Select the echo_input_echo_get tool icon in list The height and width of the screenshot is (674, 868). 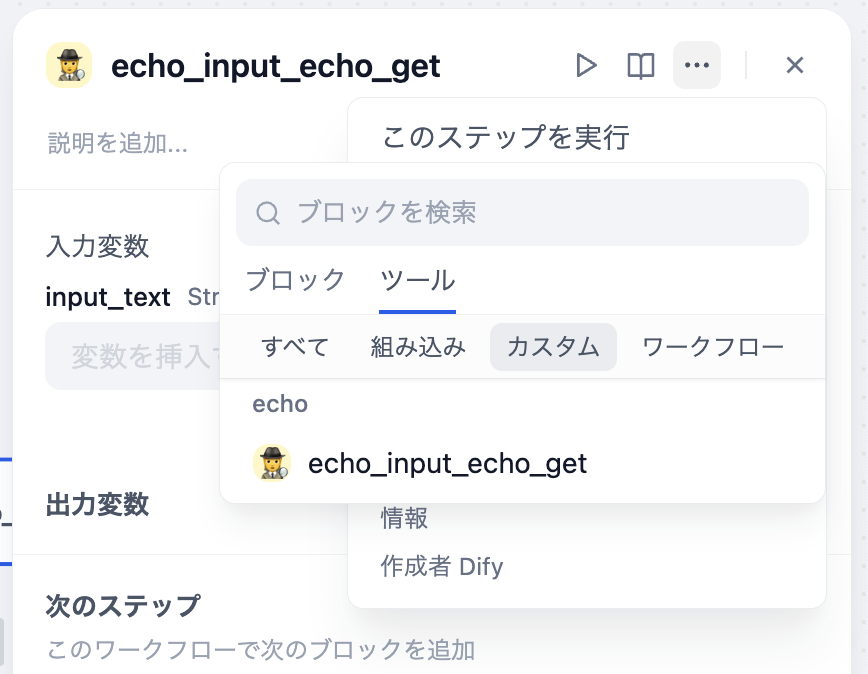271,464
